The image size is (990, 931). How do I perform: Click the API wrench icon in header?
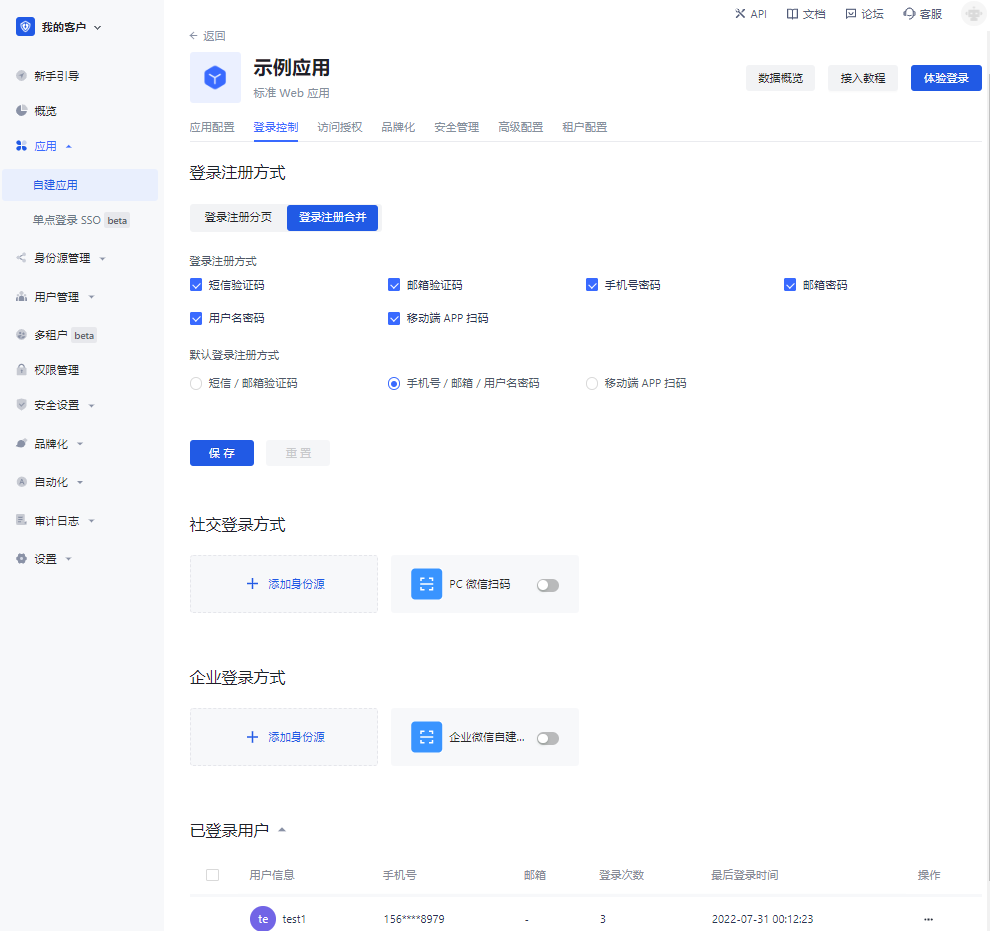740,14
